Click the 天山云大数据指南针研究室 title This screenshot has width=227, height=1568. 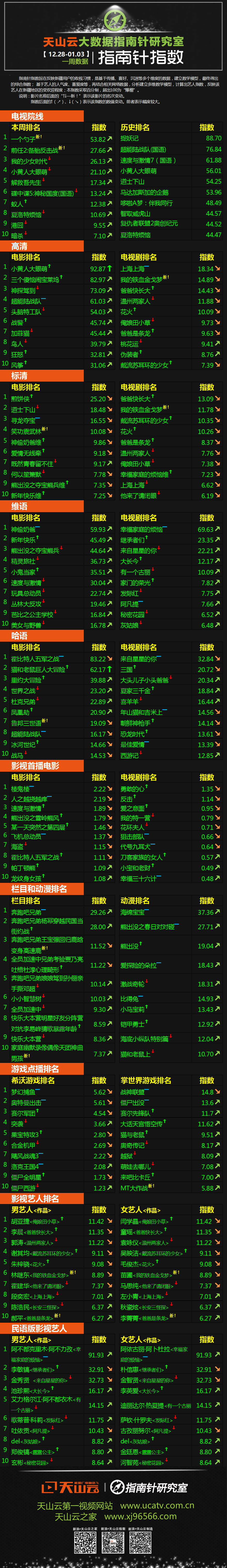pyautogui.click(x=114, y=41)
